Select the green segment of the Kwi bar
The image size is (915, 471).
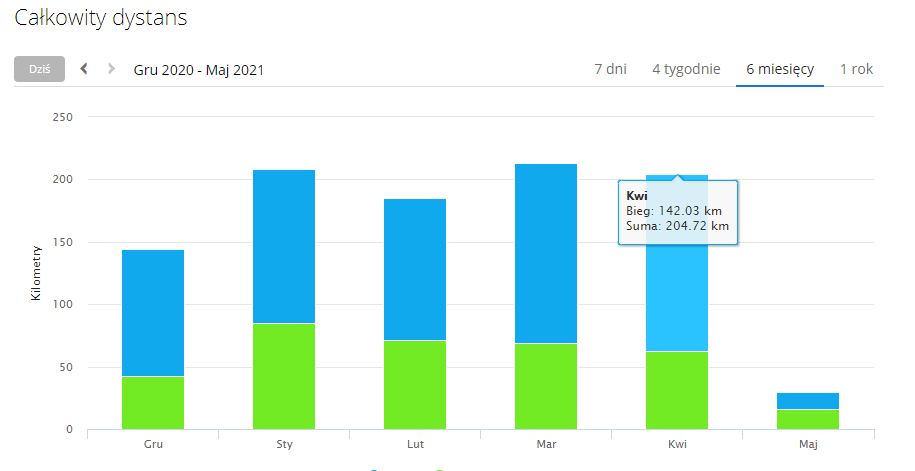[x=677, y=390]
